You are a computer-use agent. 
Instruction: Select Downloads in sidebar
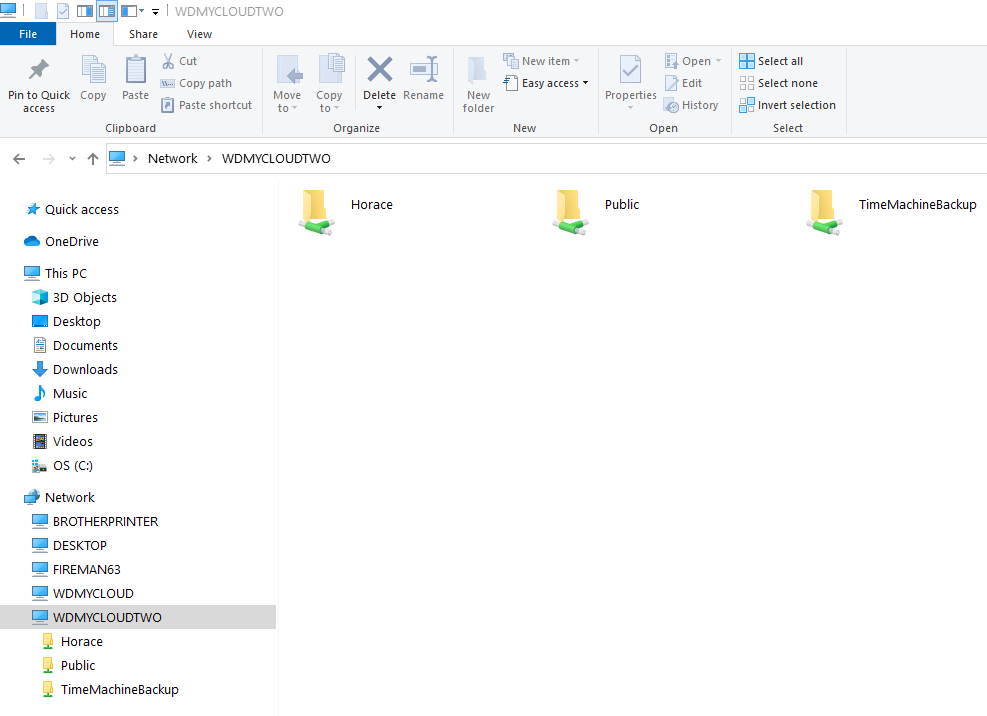85,370
